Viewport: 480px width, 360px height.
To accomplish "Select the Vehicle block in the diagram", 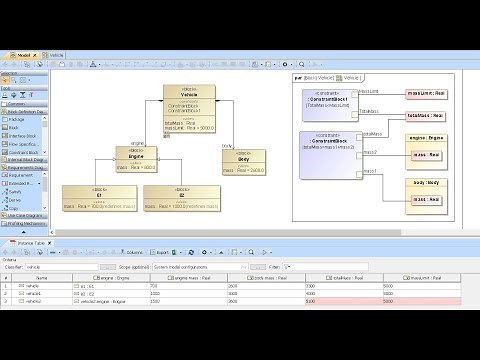I will [189, 109].
